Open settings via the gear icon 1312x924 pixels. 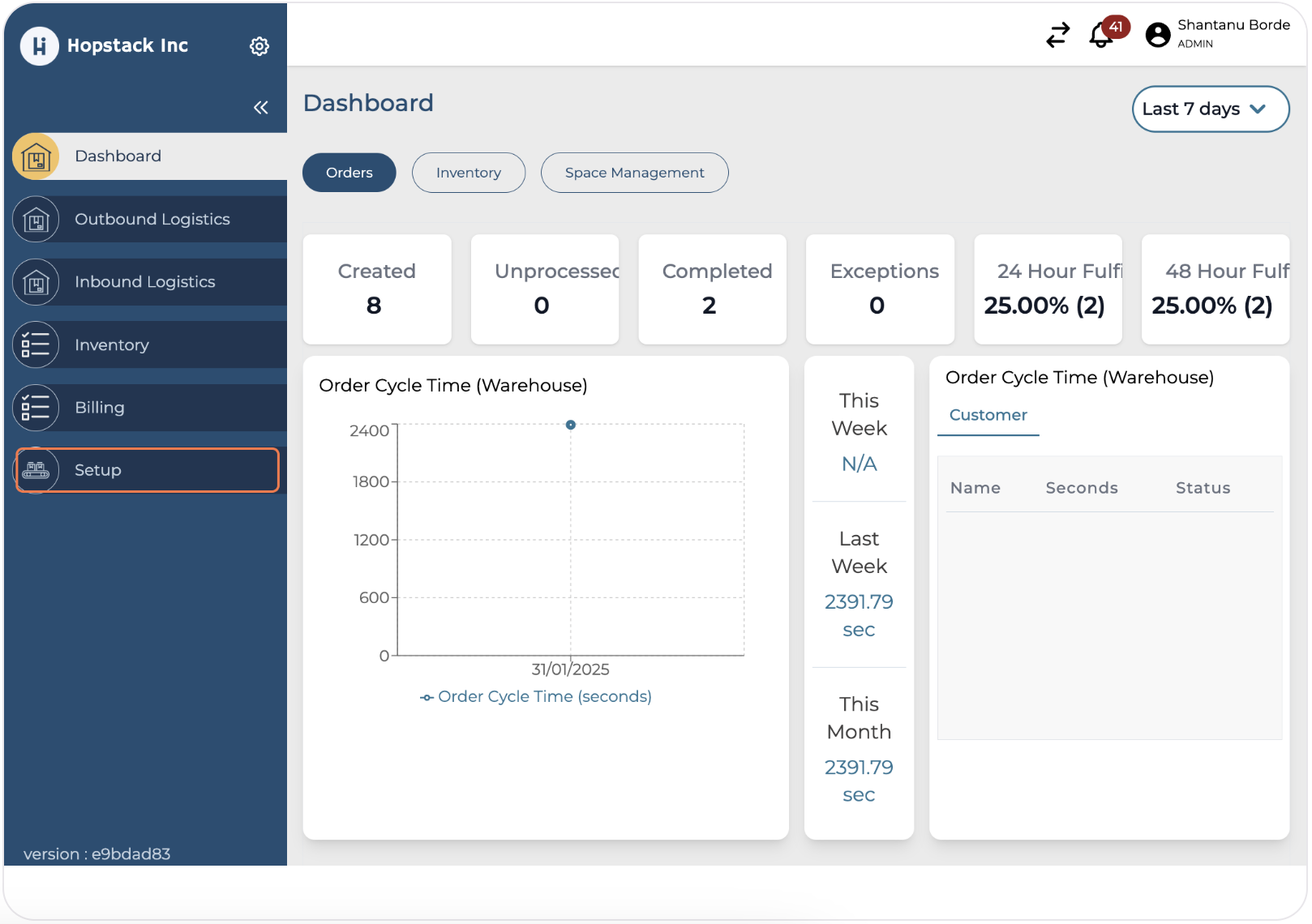pos(259,46)
